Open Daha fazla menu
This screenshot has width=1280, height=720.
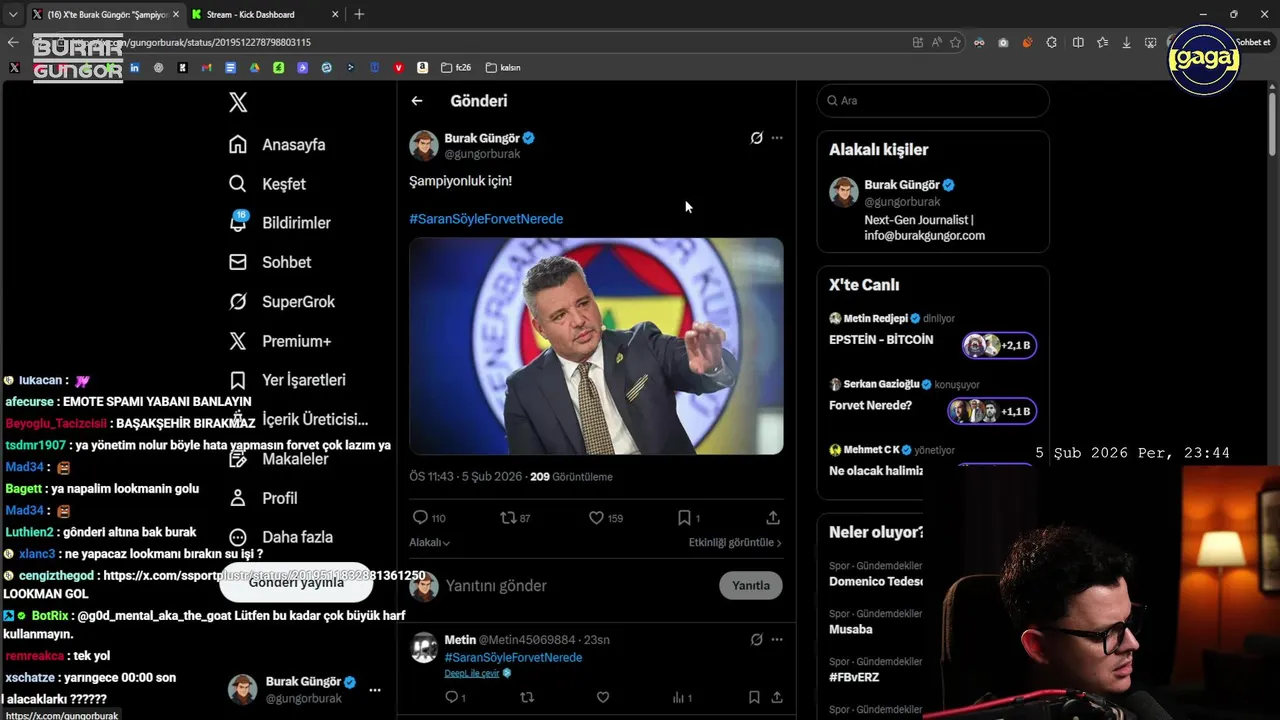point(280,537)
